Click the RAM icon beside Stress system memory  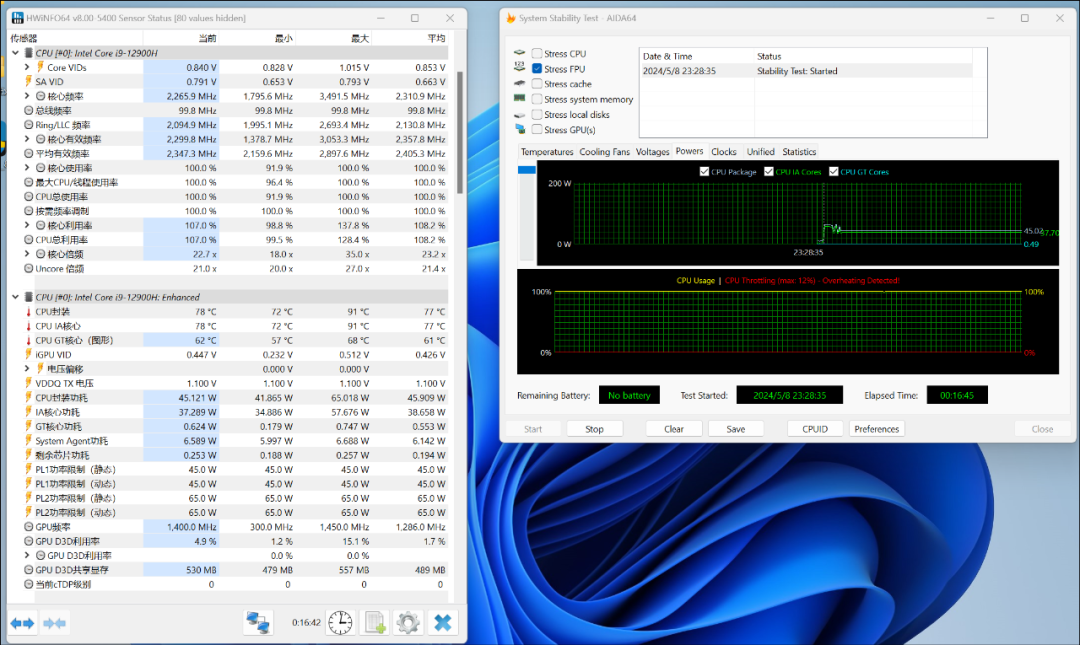pos(519,99)
